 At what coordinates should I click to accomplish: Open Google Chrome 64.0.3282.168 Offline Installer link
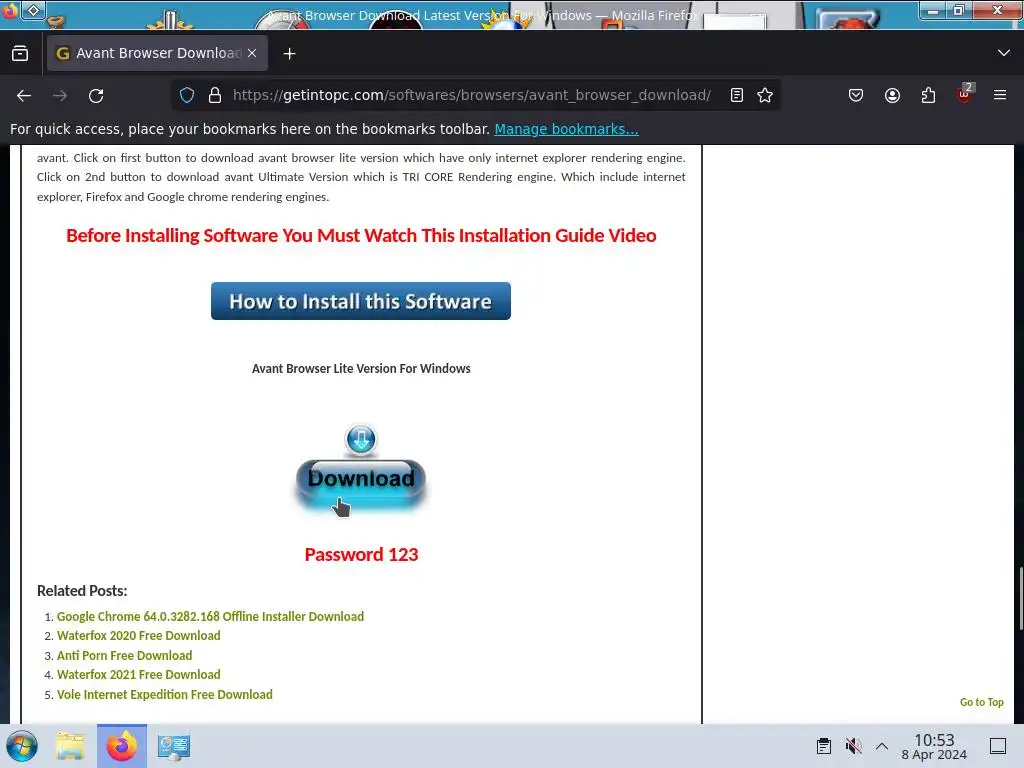pos(210,616)
